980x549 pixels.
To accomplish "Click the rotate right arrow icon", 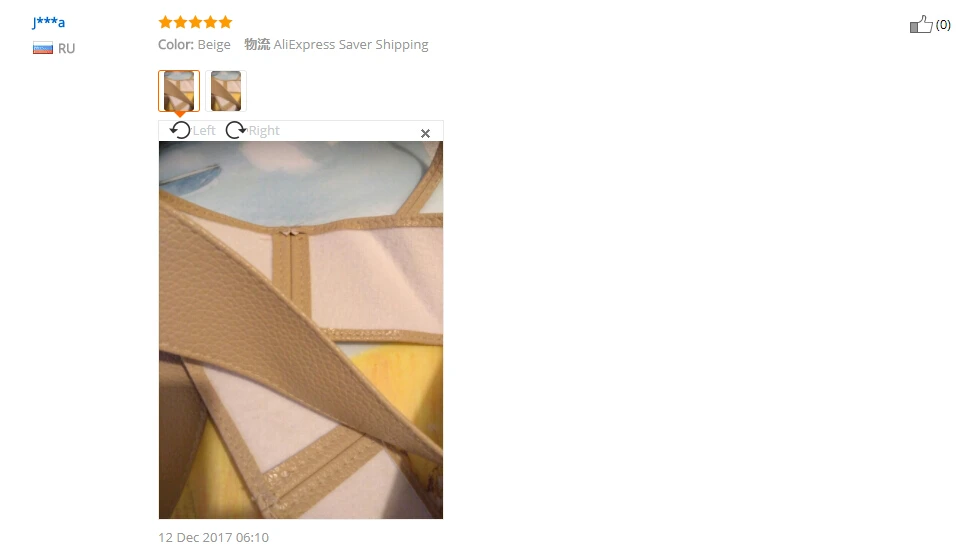I will pyautogui.click(x=236, y=130).
